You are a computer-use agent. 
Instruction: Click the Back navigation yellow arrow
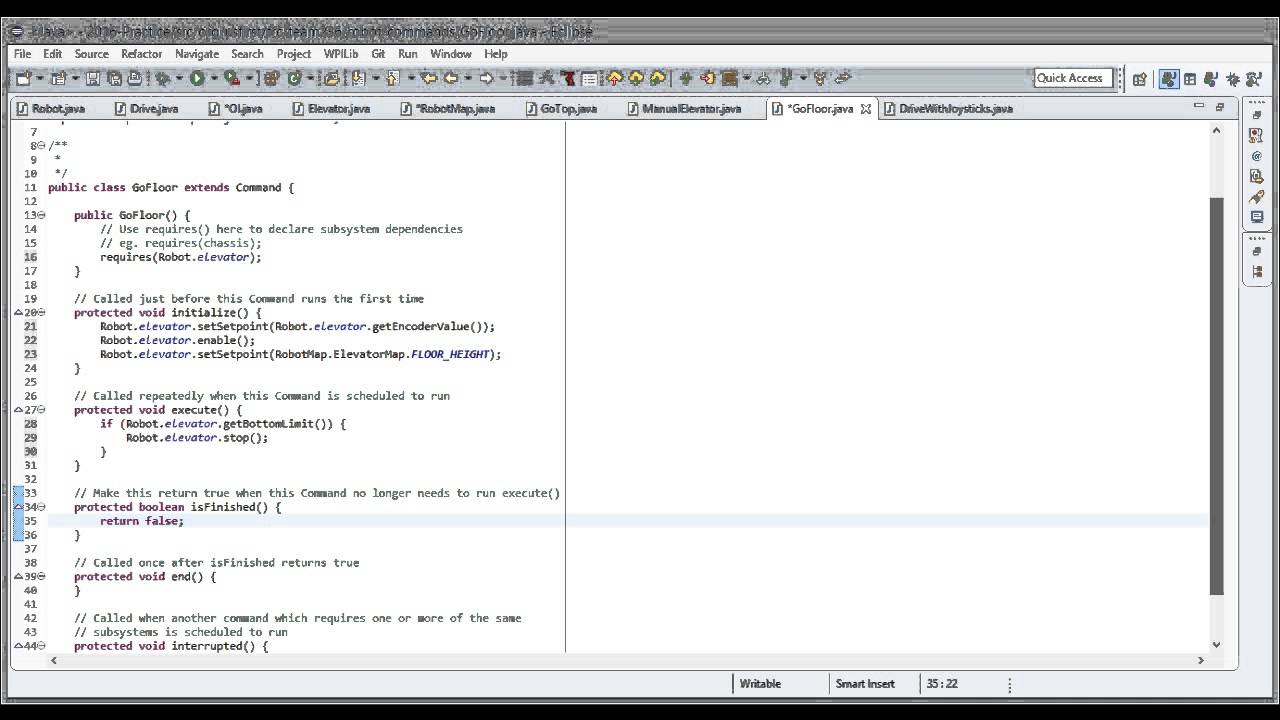(x=451, y=78)
